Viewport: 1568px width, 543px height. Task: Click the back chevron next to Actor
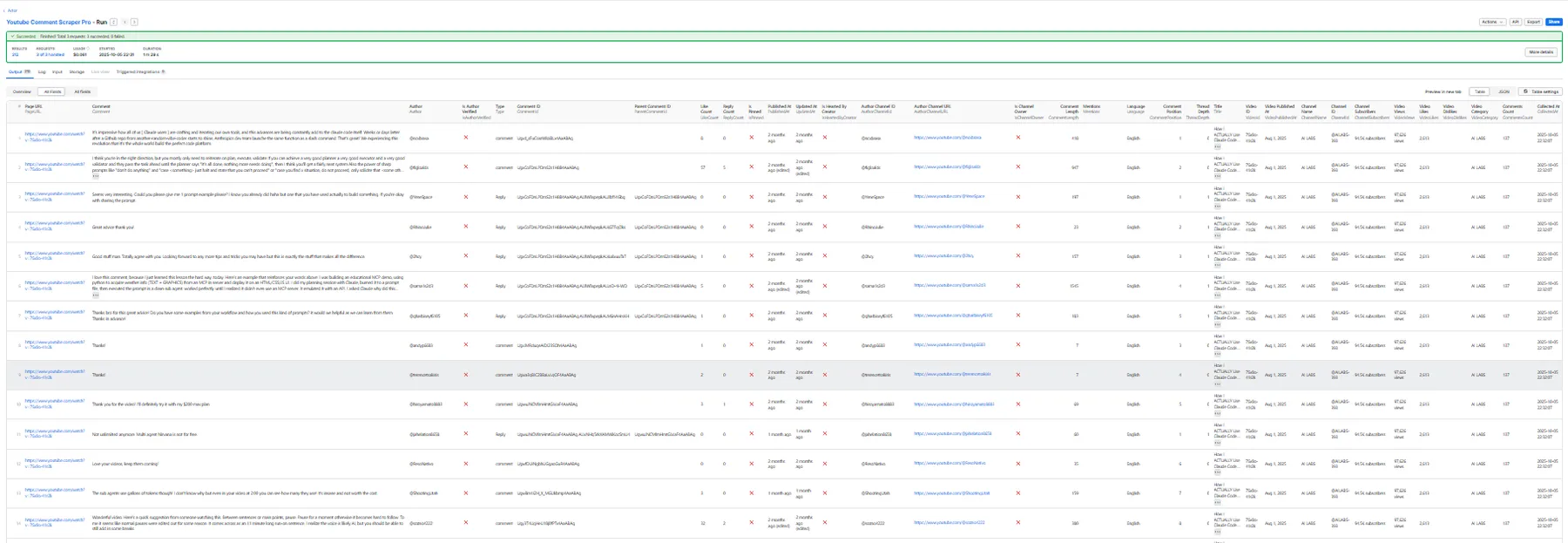click(3, 10)
